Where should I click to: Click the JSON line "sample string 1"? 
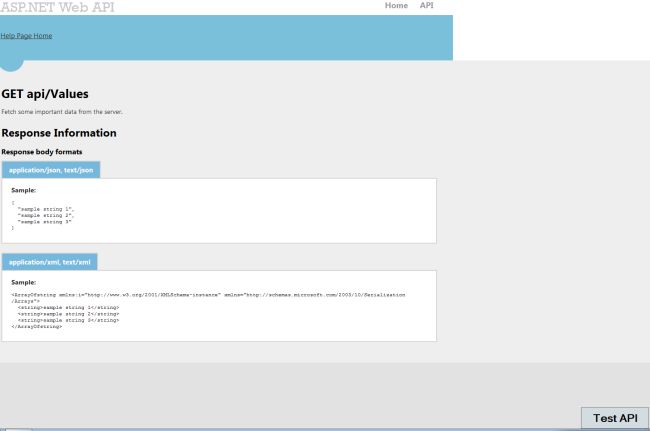[46, 209]
